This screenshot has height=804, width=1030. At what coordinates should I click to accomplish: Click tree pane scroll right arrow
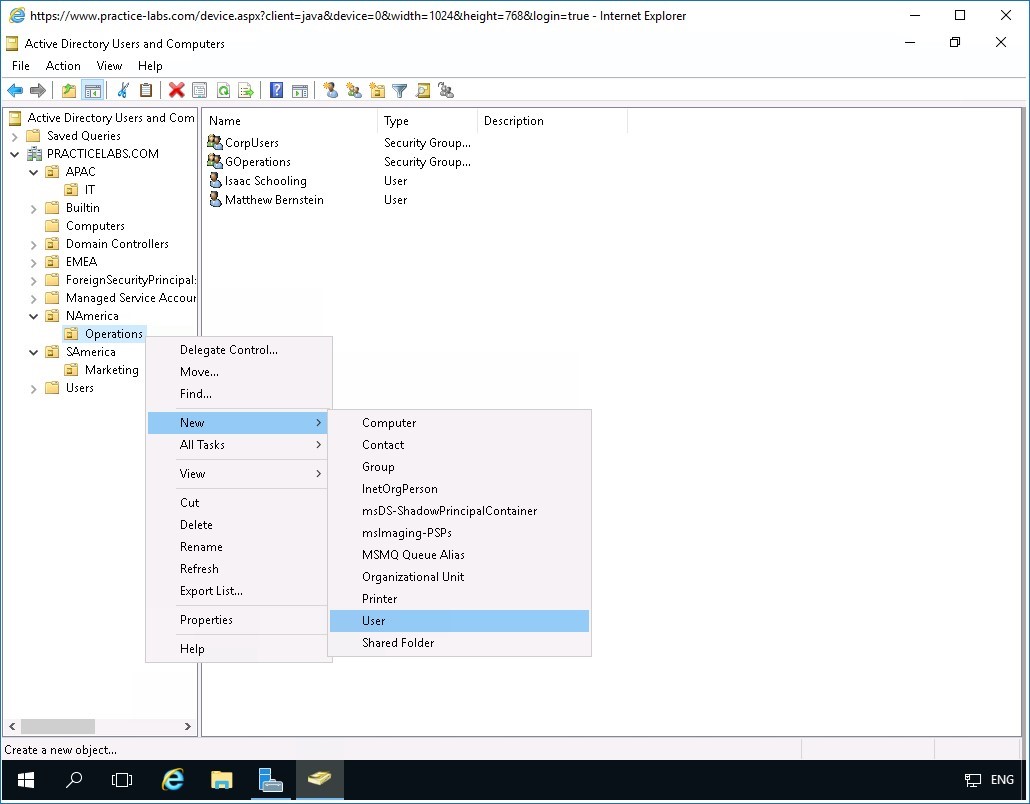coord(187,726)
